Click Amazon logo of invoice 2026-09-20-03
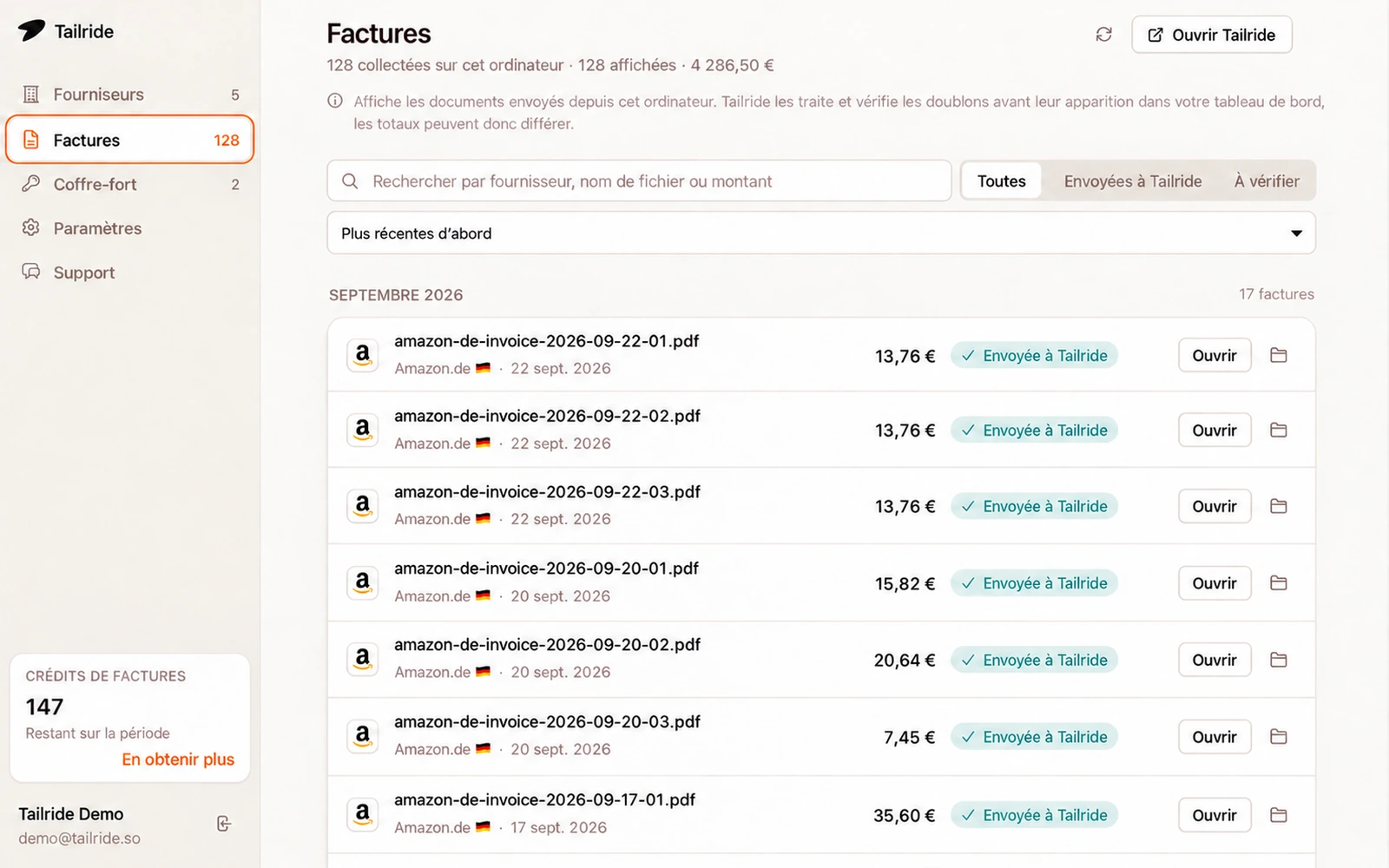Screen dimensions: 1389x868 pos(363,736)
